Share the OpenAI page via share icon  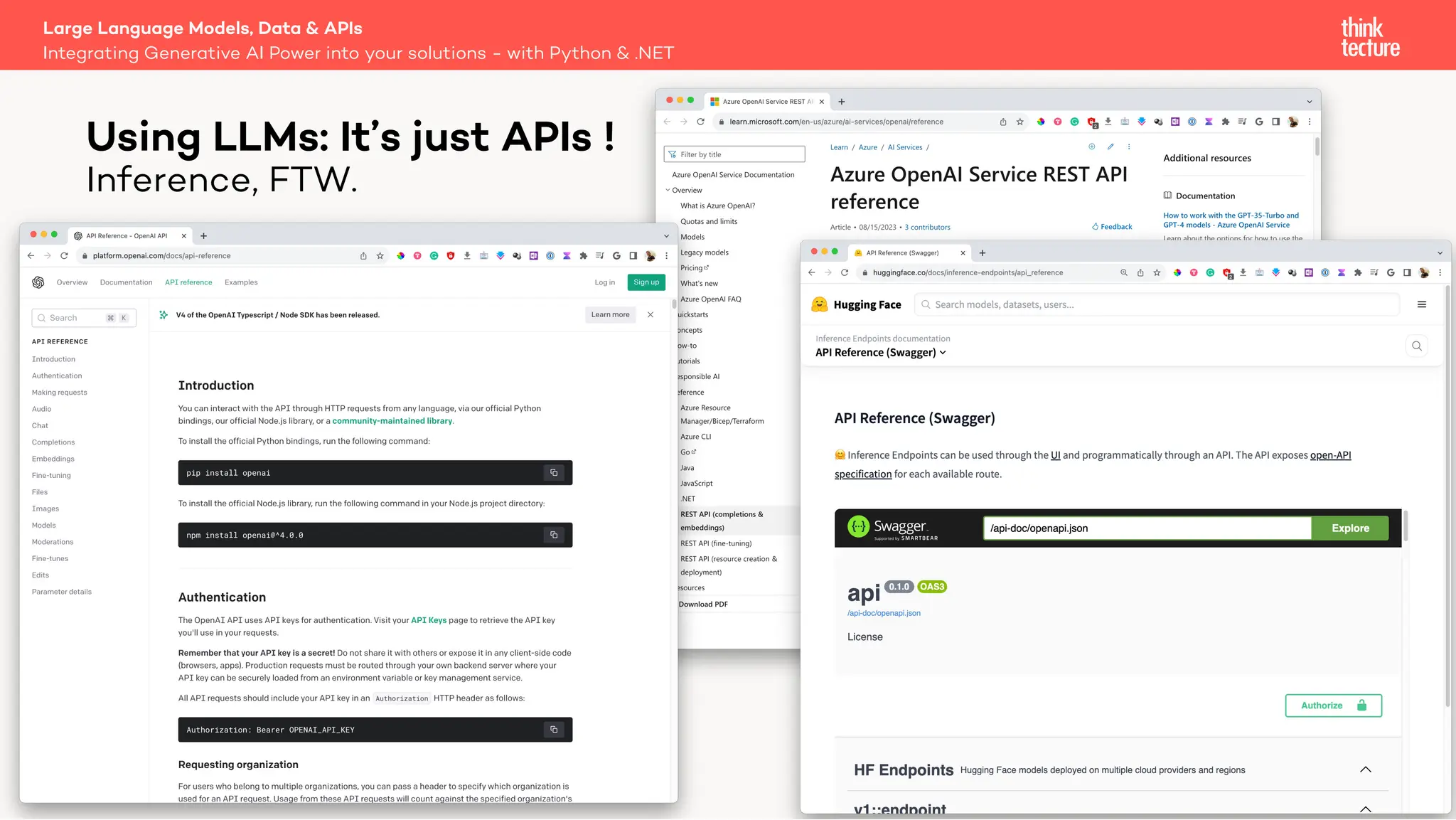pos(363,256)
